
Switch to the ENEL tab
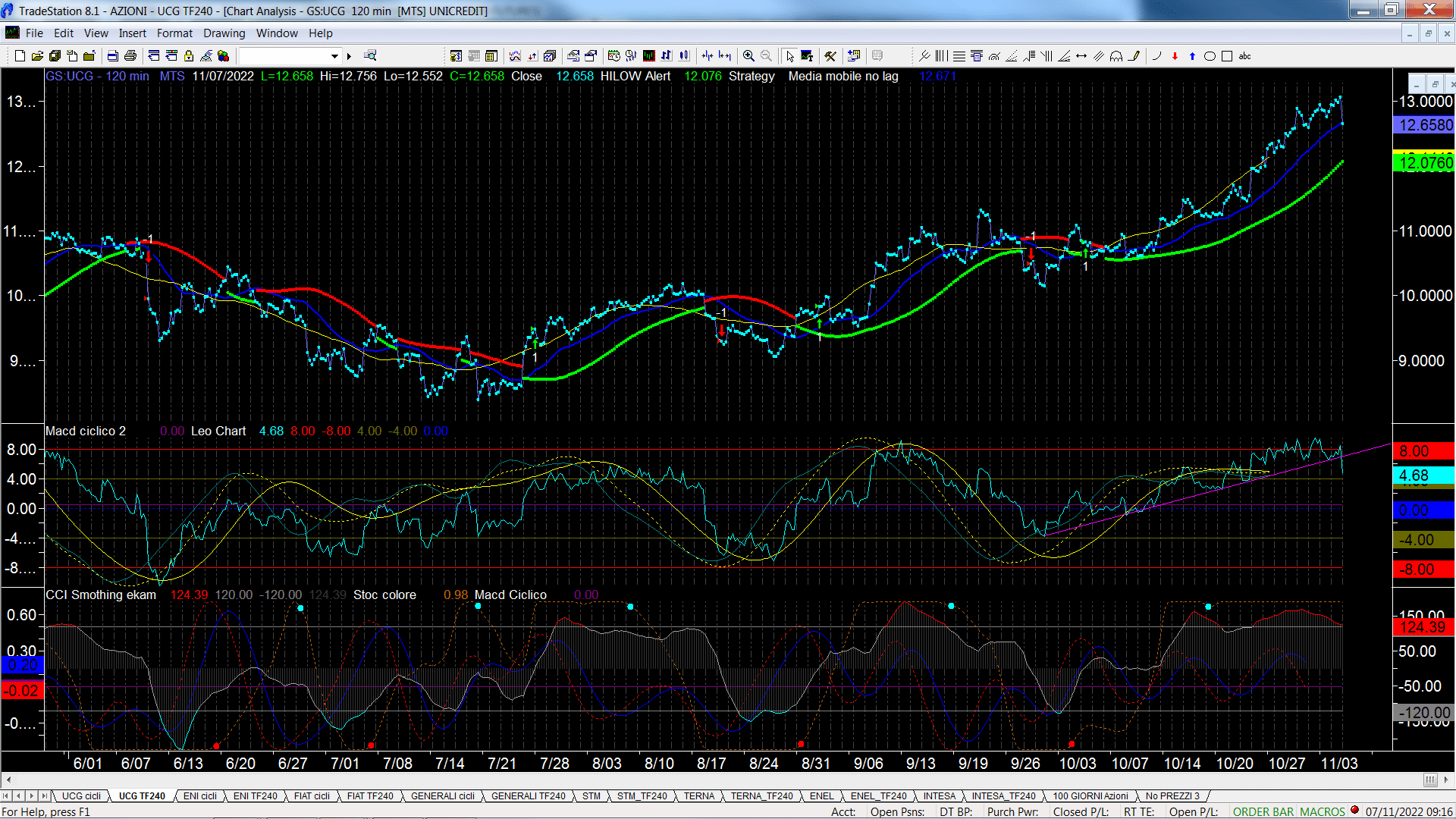[821, 796]
